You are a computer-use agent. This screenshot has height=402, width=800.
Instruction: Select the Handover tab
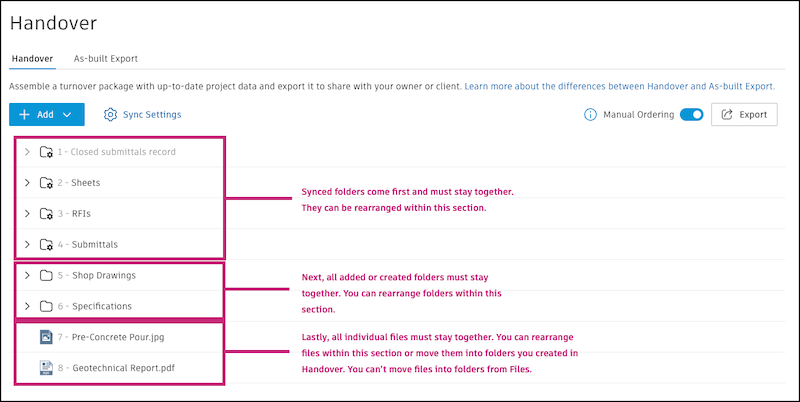coord(32,59)
